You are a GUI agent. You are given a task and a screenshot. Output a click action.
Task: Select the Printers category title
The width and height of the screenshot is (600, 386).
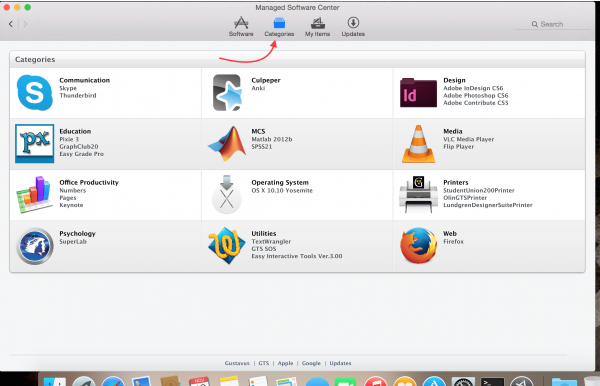pos(456,182)
